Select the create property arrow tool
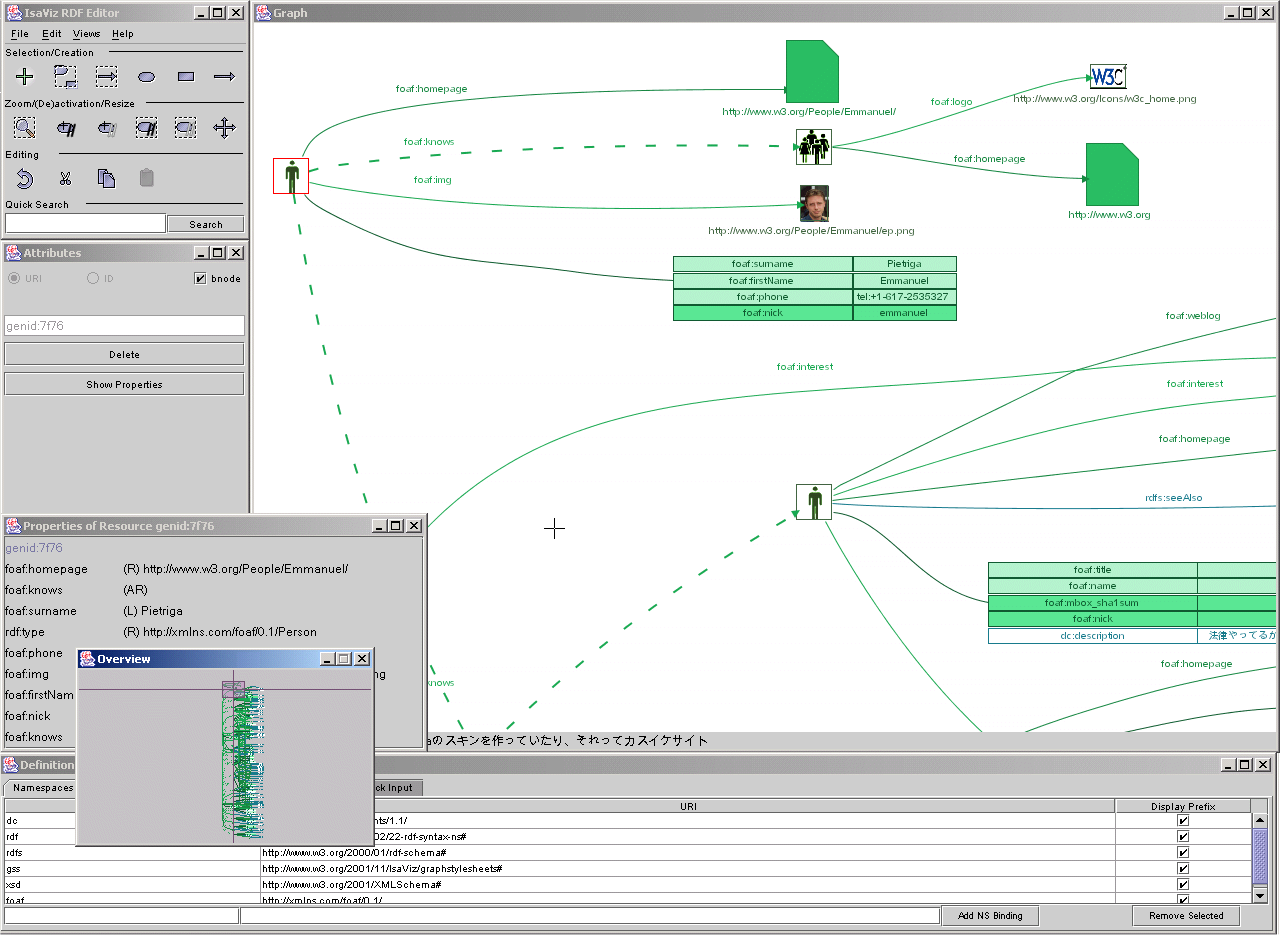Viewport: 1280px width, 935px height. (225, 77)
